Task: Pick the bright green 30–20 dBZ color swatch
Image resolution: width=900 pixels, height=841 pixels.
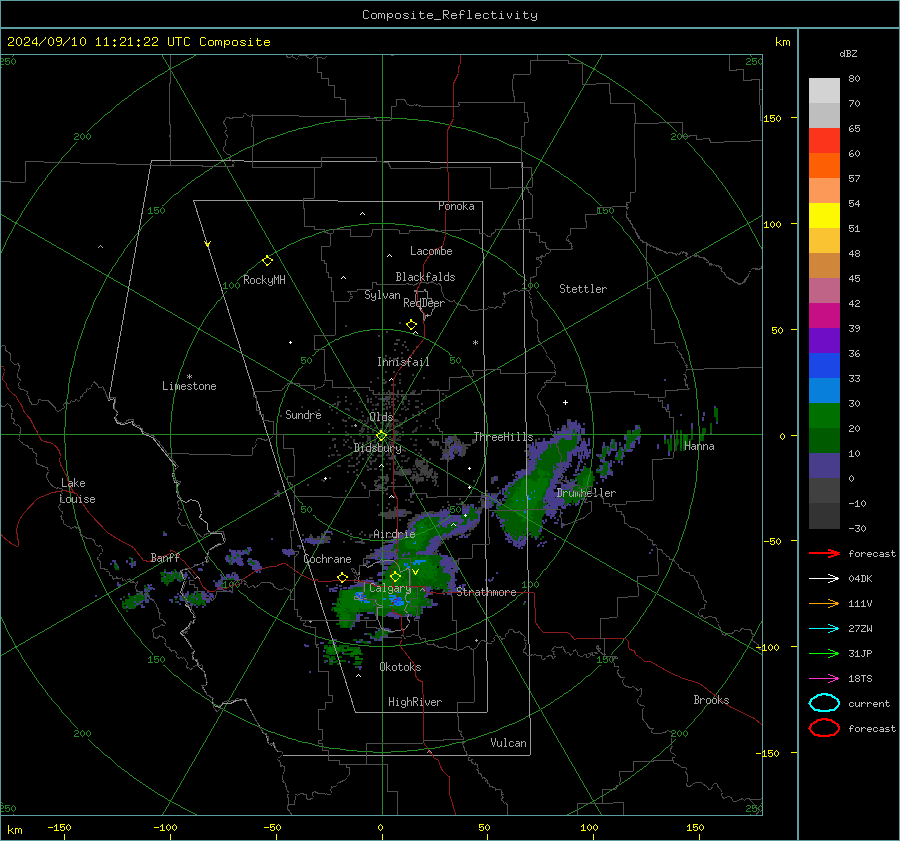Action: point(824,416)
